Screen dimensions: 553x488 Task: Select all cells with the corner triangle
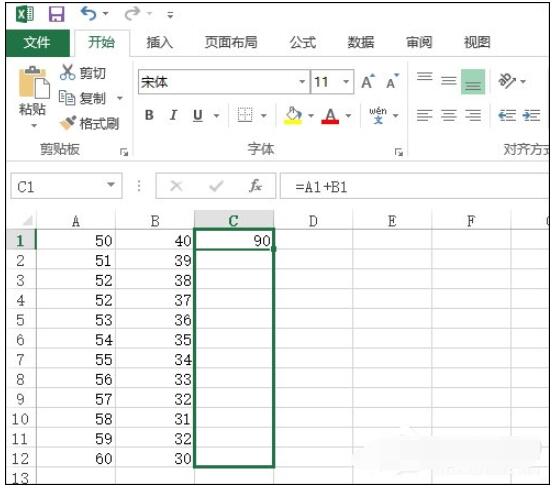point(28,220)
